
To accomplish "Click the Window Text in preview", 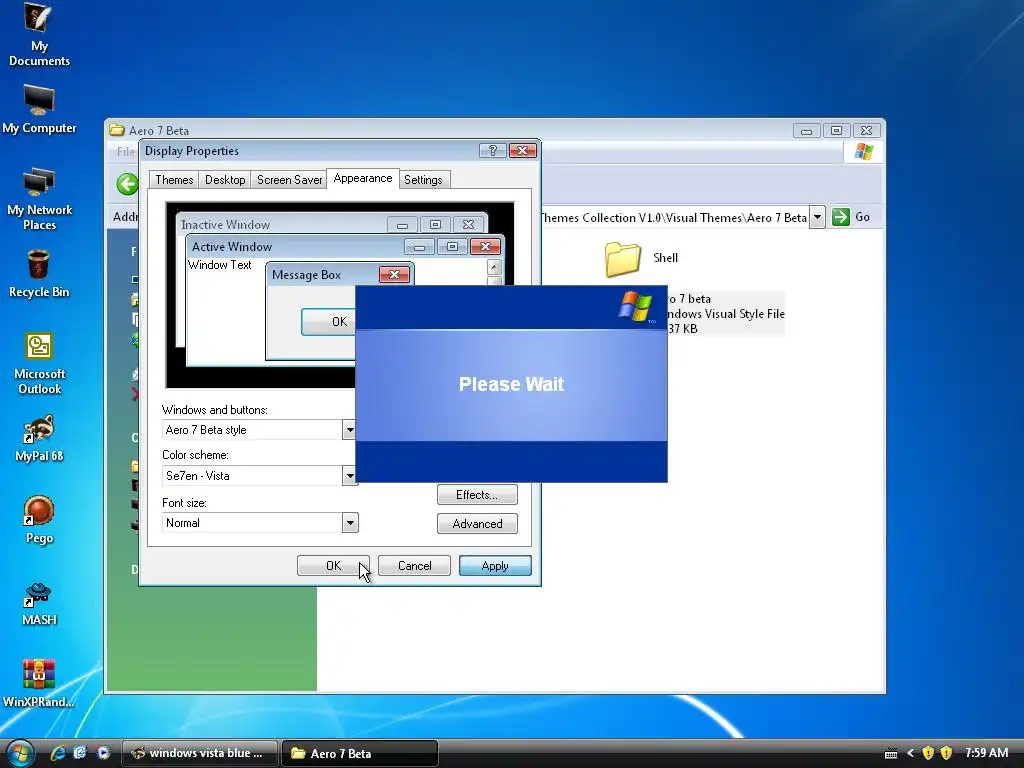I will click(219, 265).
